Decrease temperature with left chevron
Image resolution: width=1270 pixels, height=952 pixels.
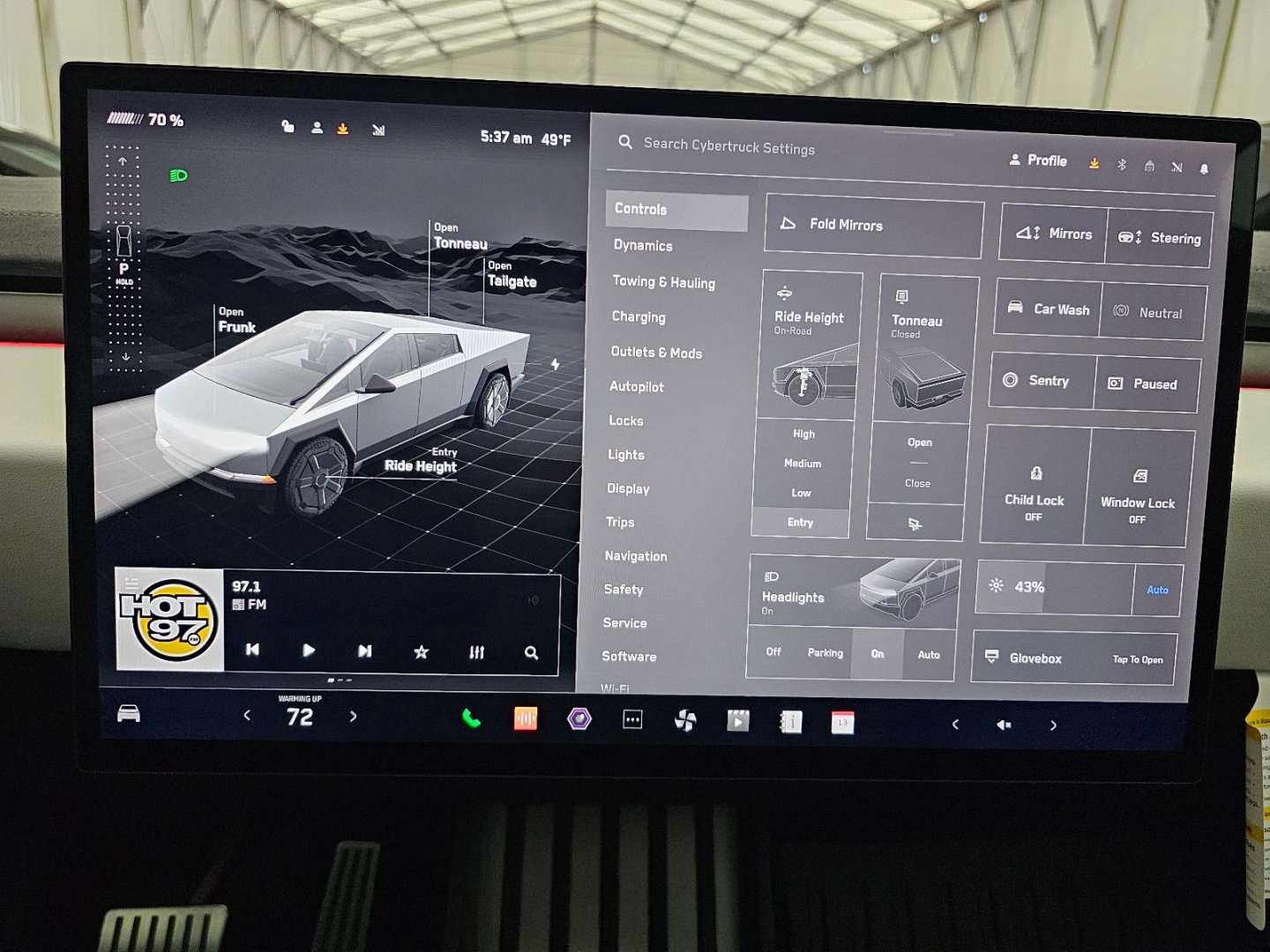tap(247, 716)
